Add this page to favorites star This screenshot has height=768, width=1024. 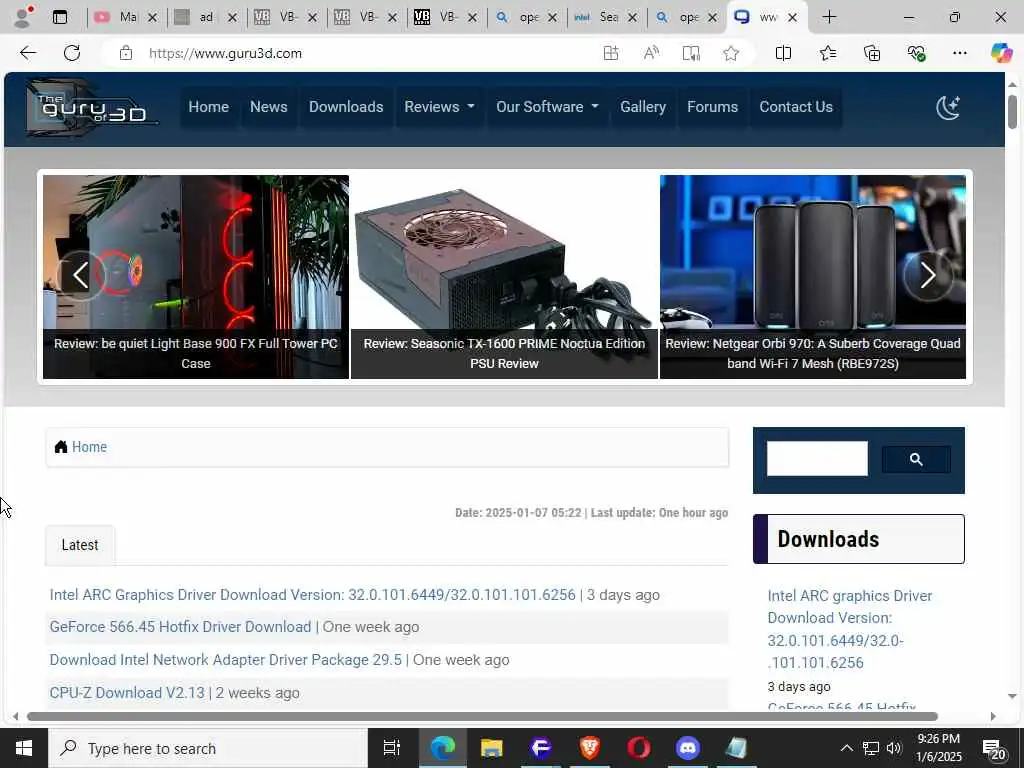tap(731, 53)
